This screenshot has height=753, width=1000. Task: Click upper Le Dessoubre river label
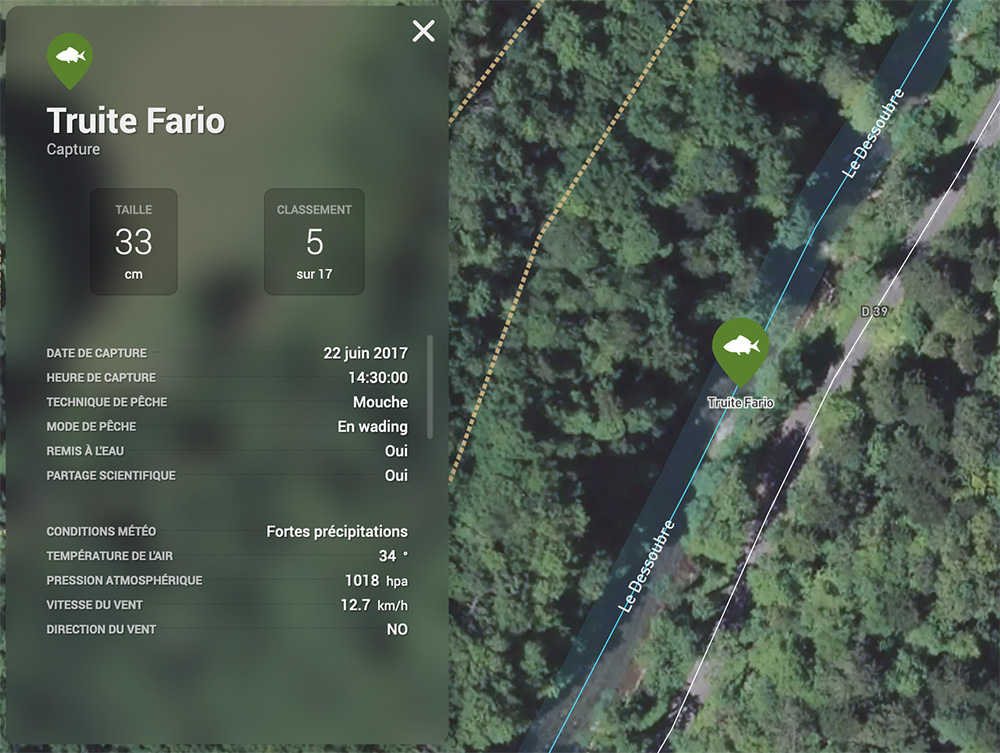[873, 133]
